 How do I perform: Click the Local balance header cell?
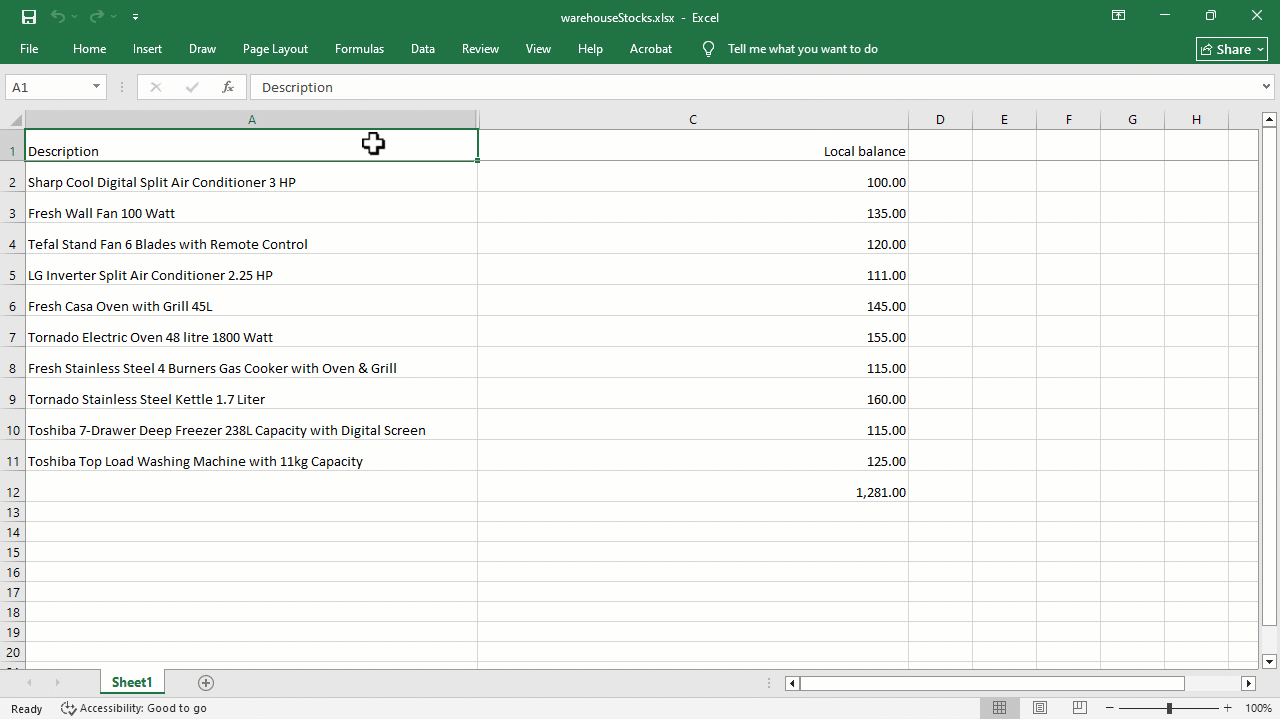693,147
